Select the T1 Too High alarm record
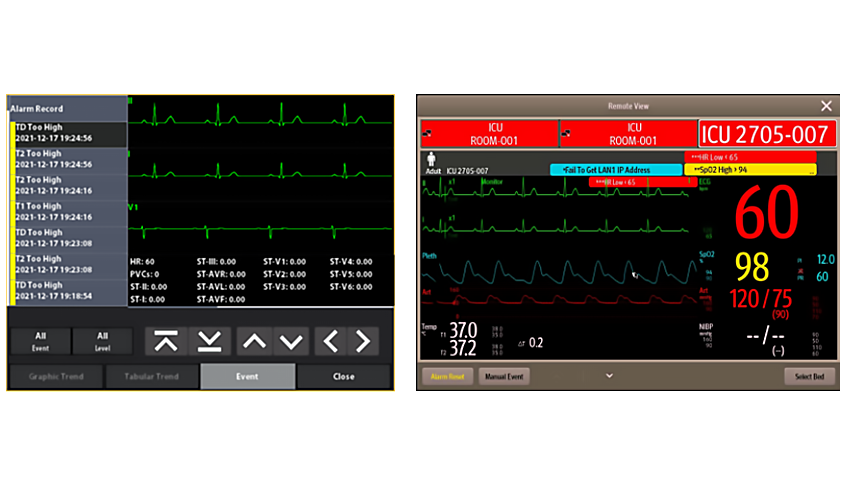Viewport: 845px width, 495px height. (68, 211)
